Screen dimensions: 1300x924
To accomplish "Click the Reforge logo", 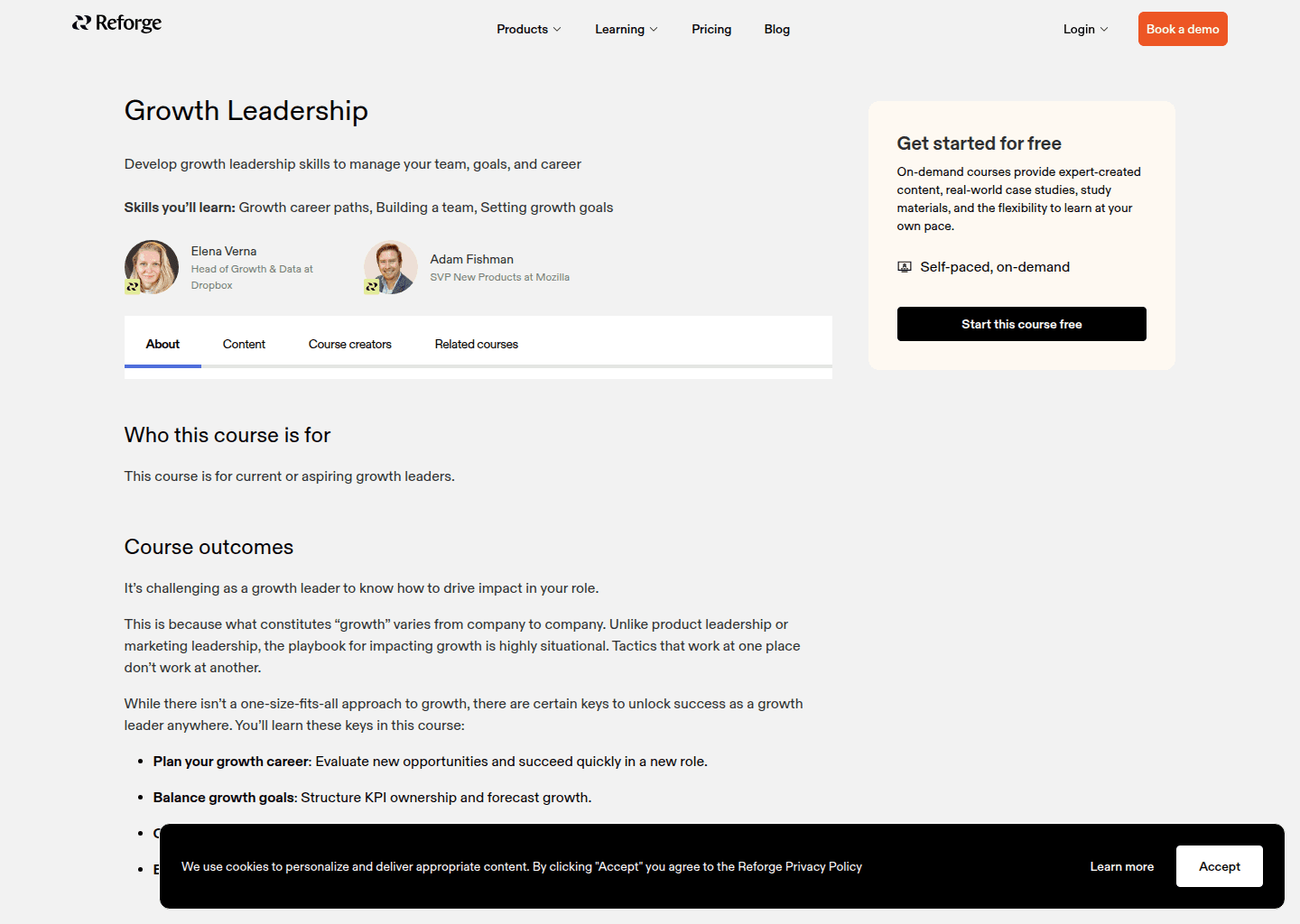I will click(x=116, y=23).
